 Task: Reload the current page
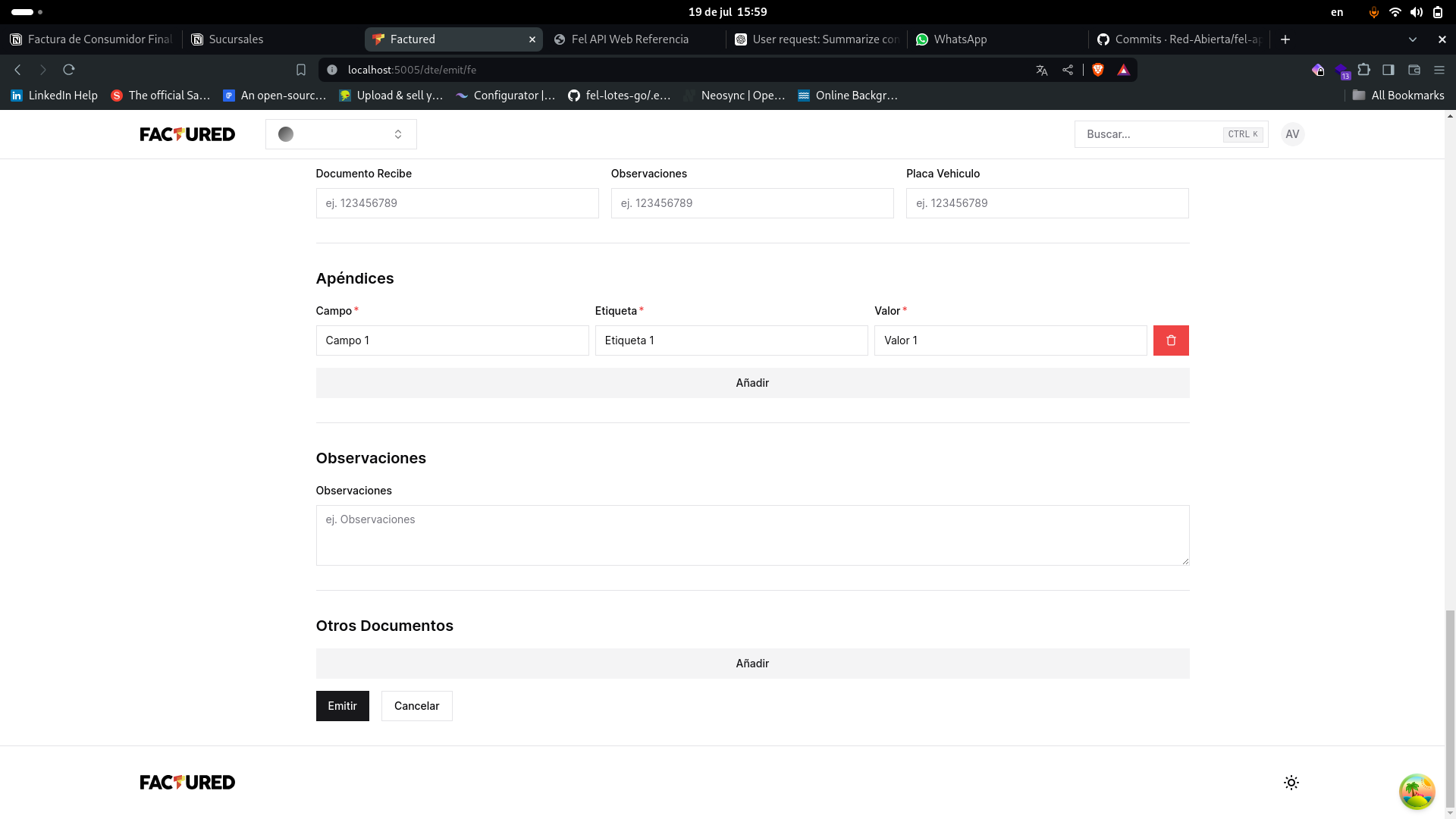tap(69, 70)
